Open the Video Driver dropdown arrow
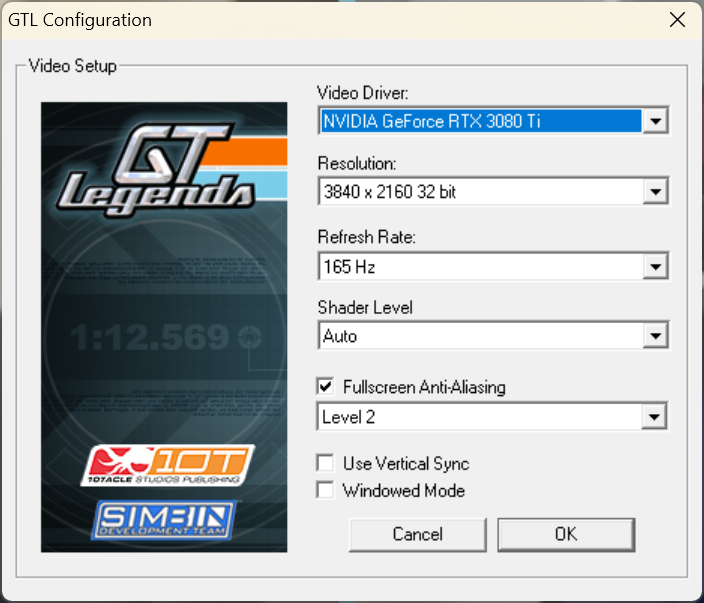The image size is (704, 603). coord(655,121)
